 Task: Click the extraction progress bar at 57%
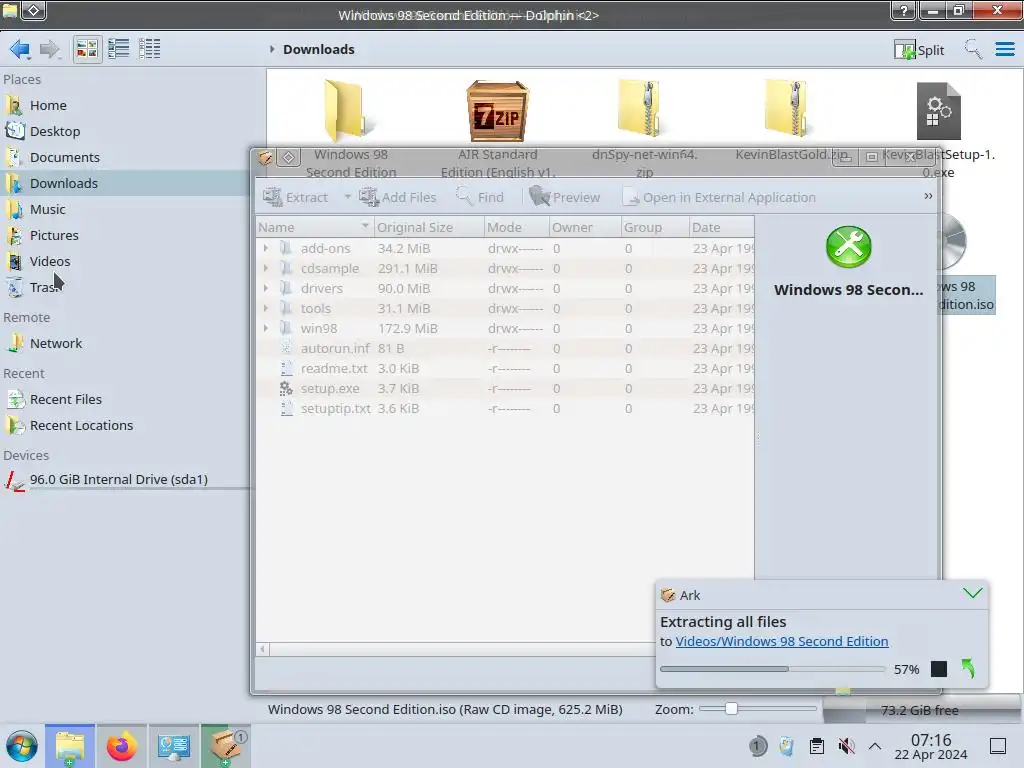point(773,669)
